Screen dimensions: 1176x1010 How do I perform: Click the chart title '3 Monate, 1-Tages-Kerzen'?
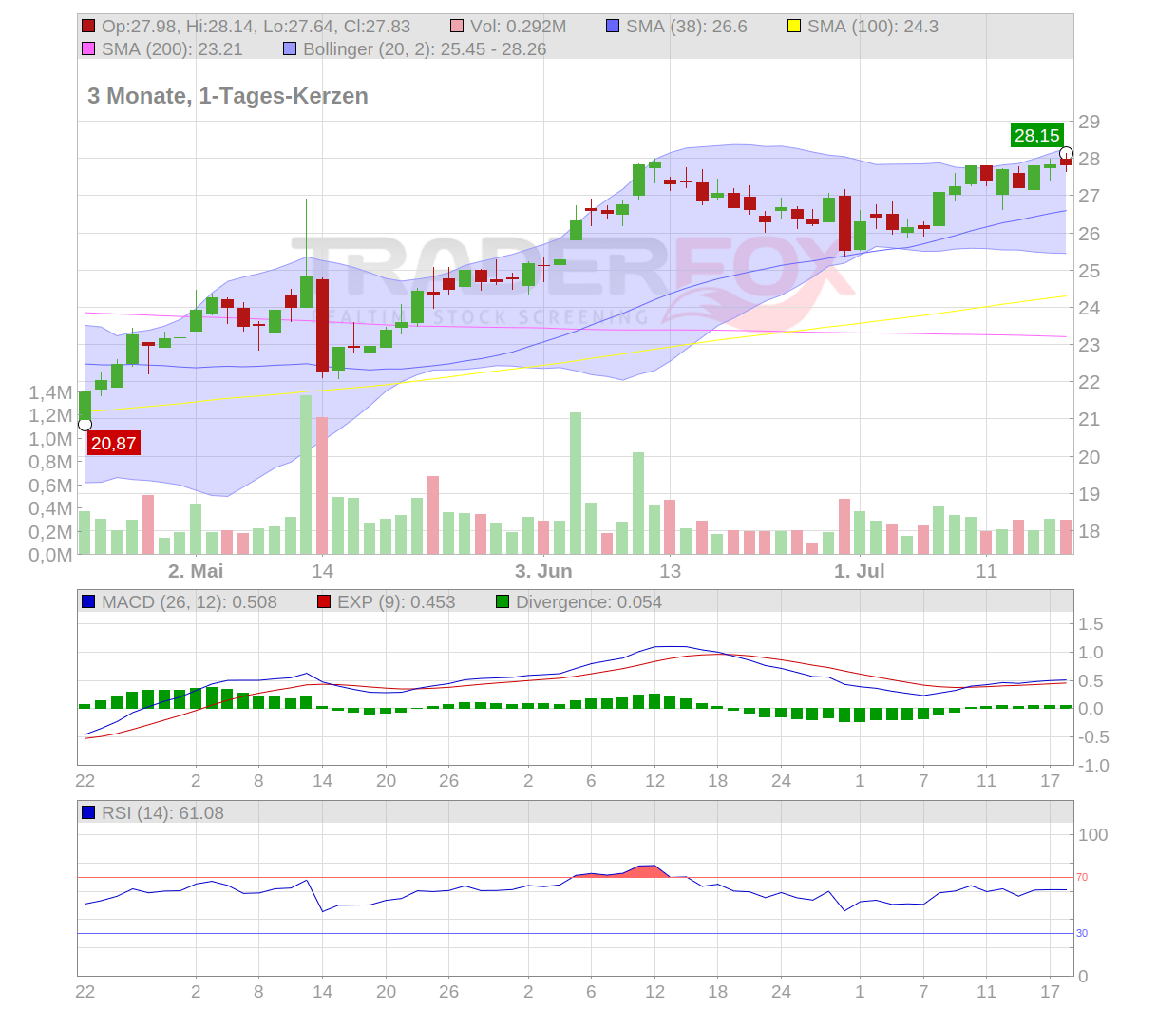[x=228, y=96]
